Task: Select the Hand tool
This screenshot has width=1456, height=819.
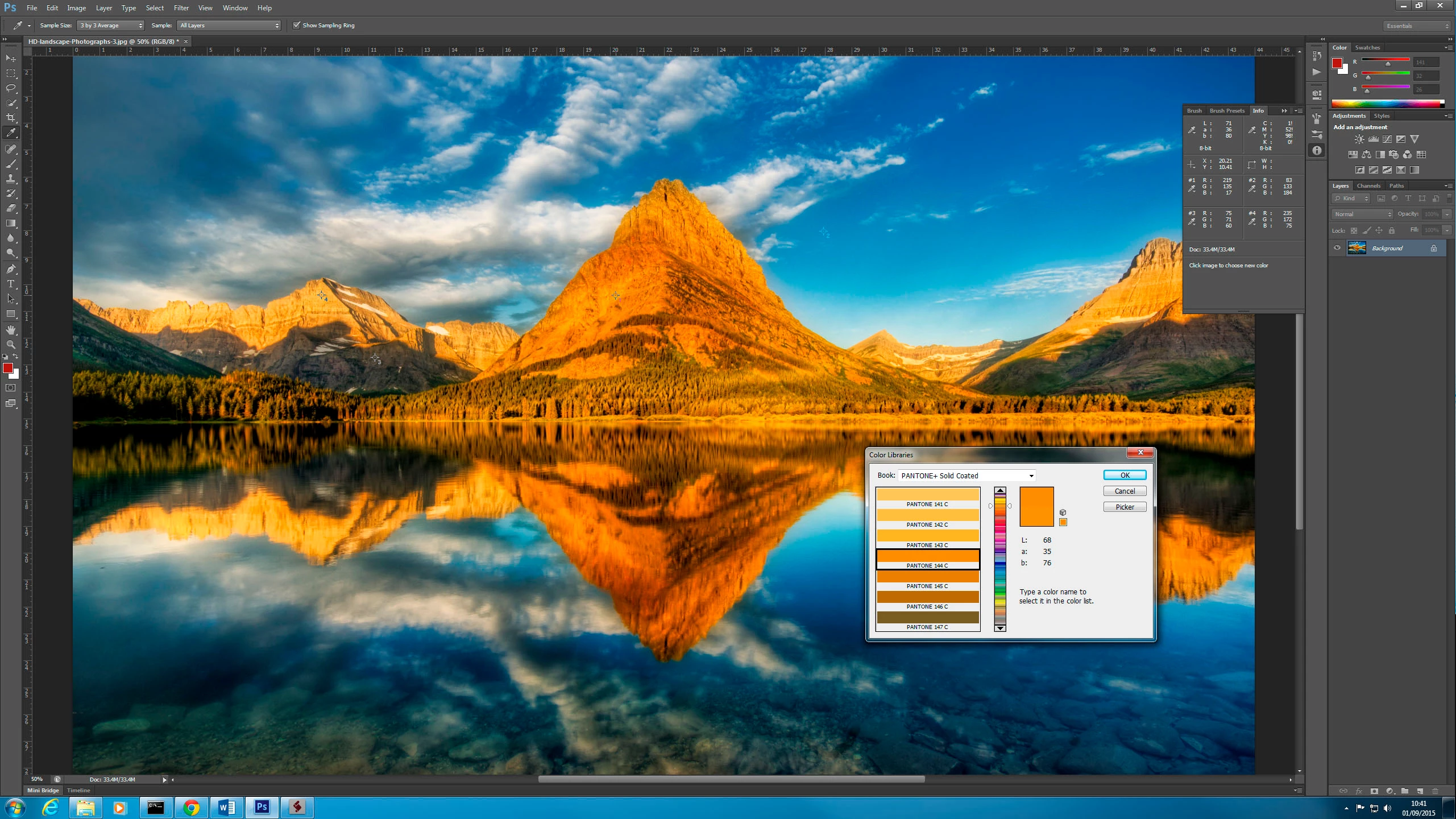Action: tap(11, 330)
